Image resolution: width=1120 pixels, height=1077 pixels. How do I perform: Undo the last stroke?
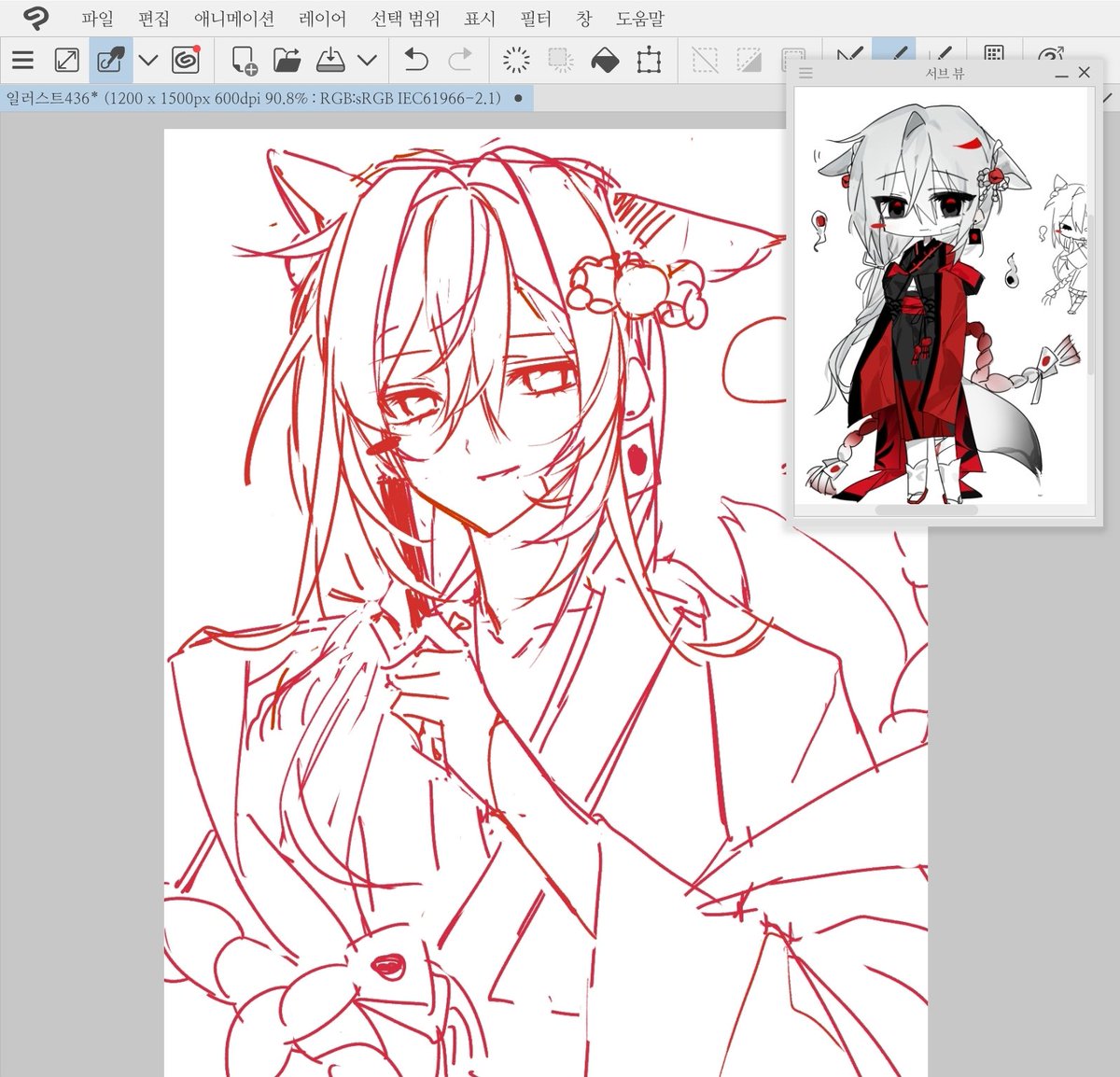(415, 61)
